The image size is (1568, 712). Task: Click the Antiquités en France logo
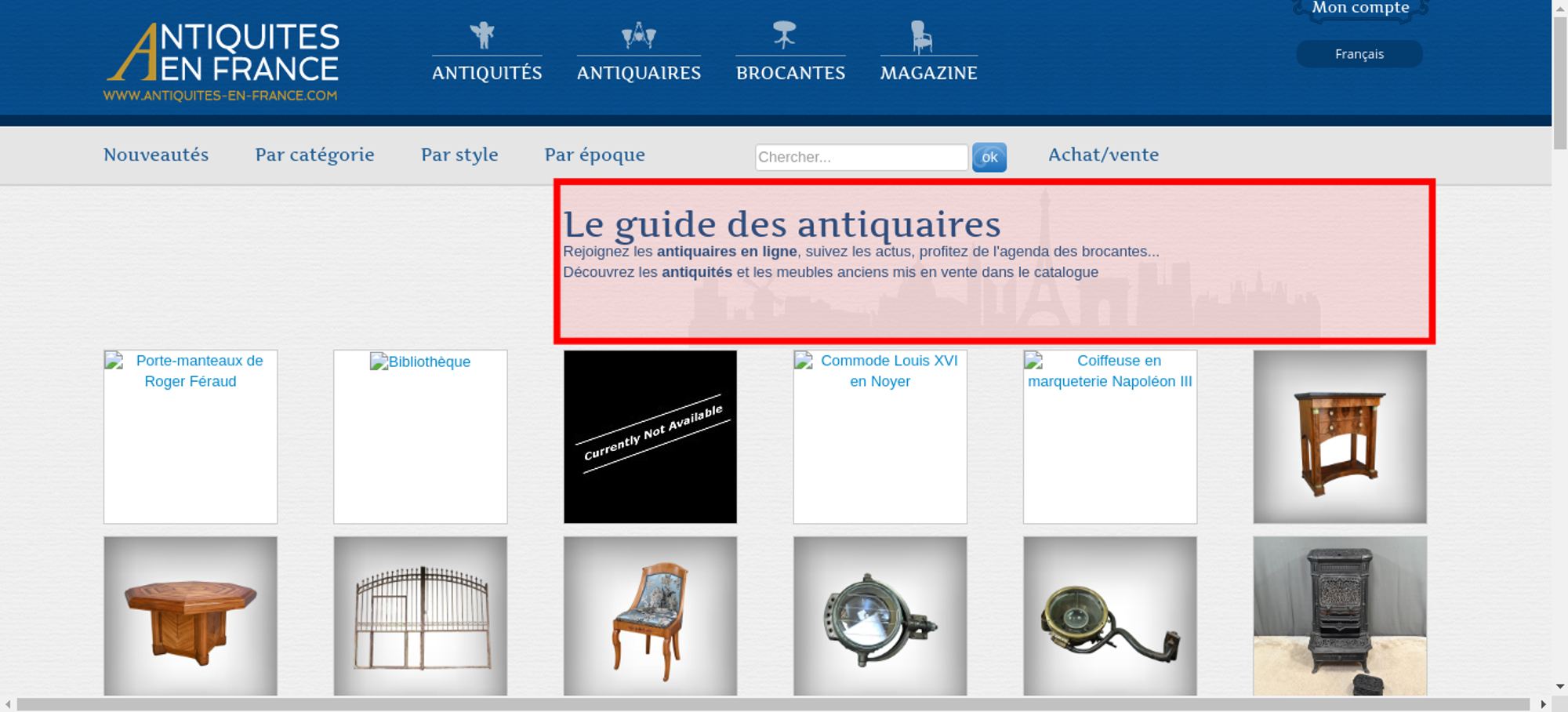point(223,61)
